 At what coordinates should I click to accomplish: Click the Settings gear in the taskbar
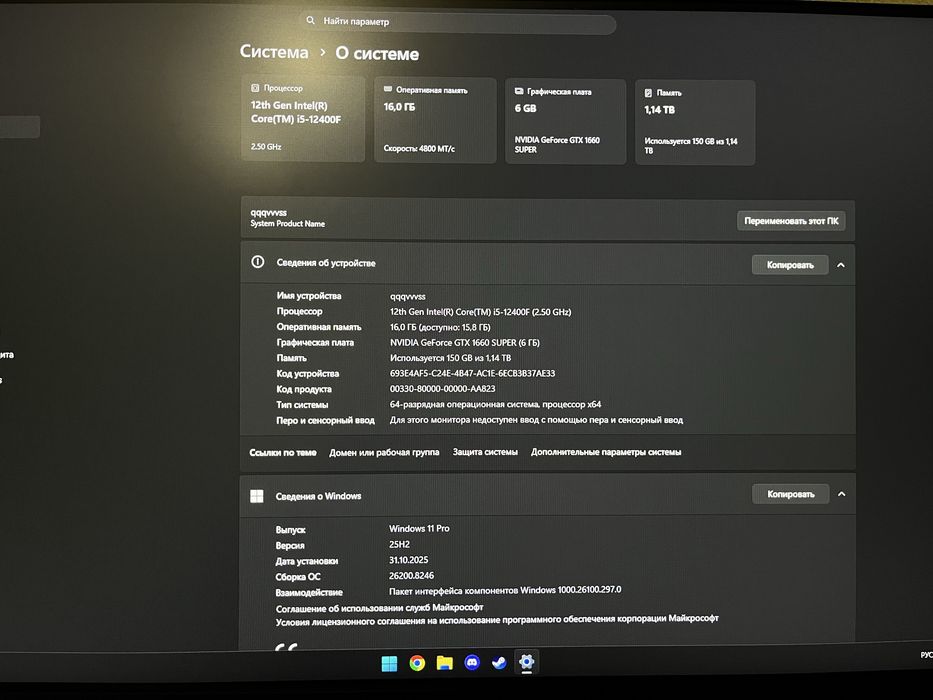[527, 661]
